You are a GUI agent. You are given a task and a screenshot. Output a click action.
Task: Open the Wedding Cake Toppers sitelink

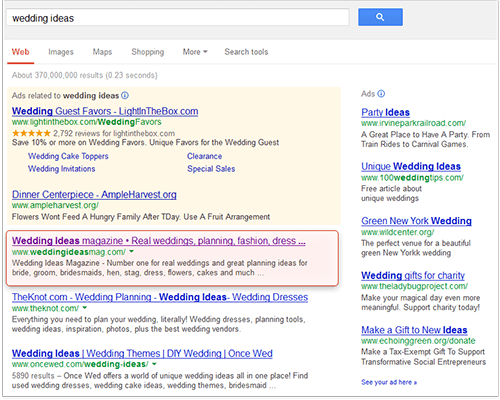click(x=68, y=156)
